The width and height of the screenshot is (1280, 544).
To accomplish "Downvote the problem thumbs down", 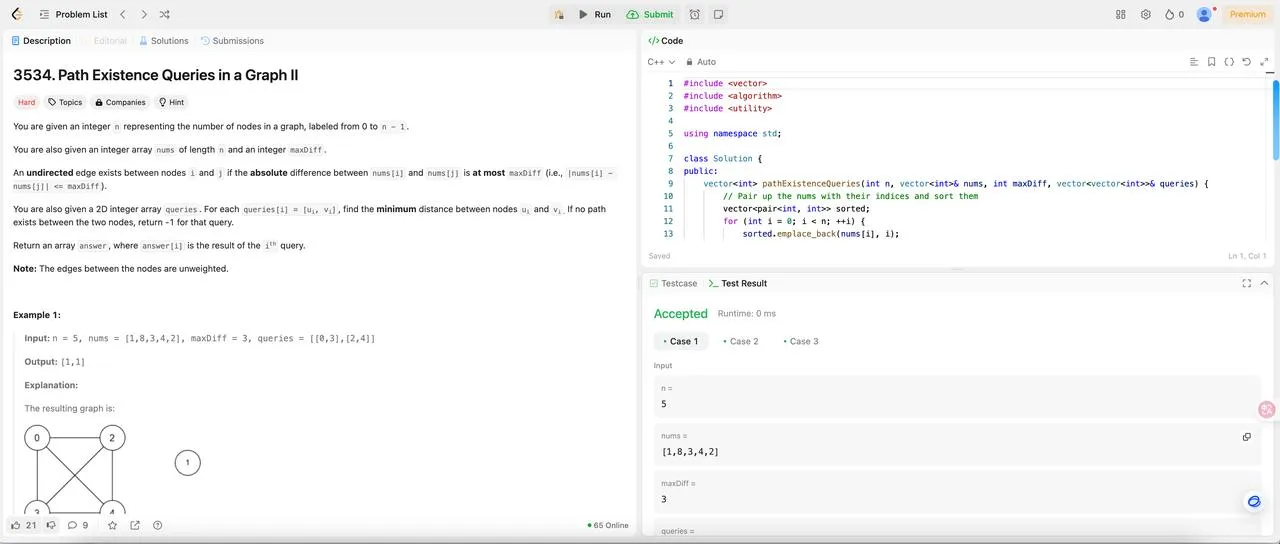I will (51, 525).
